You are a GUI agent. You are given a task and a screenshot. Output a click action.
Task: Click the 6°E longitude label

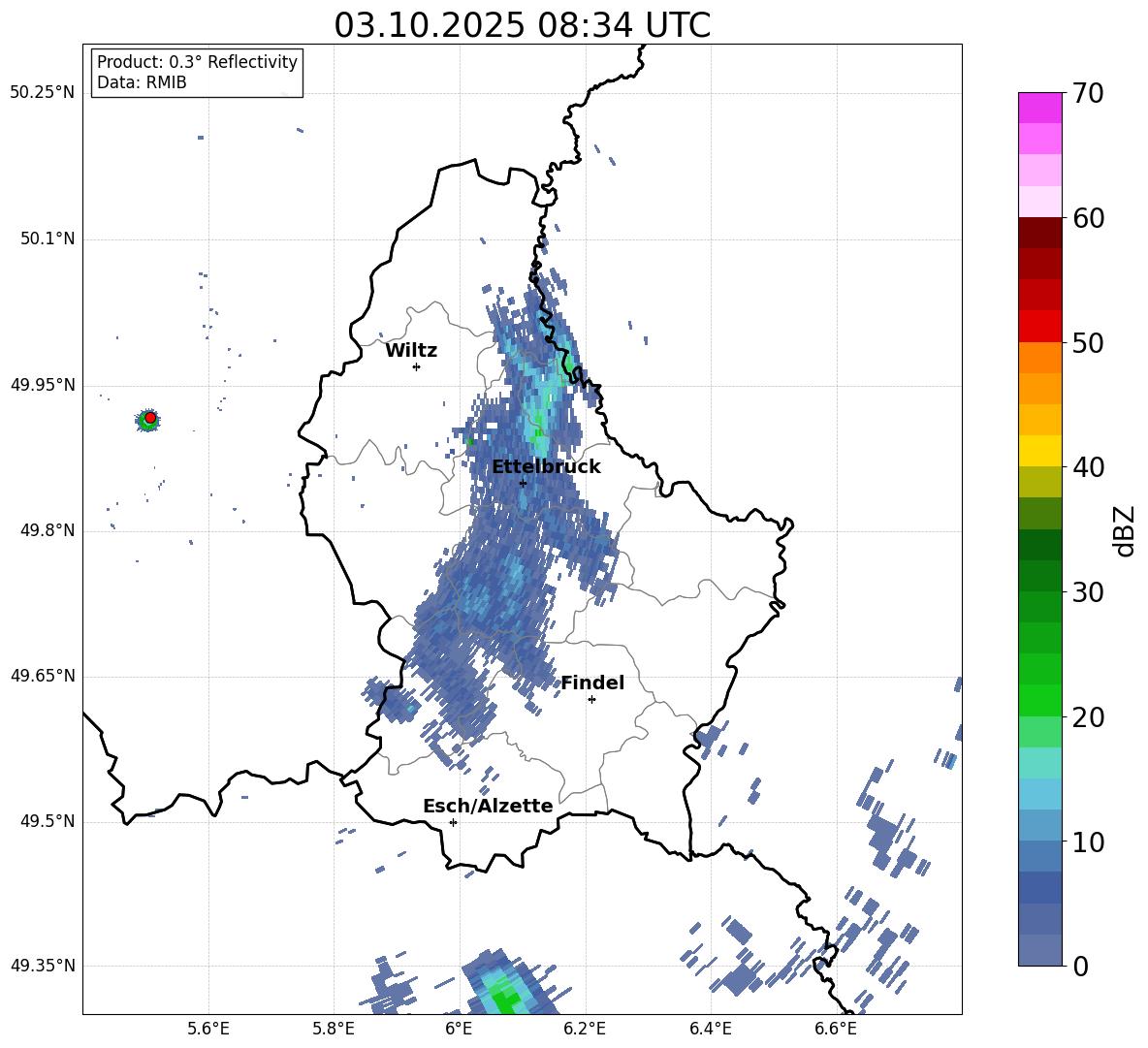[x=459, y=1029]
